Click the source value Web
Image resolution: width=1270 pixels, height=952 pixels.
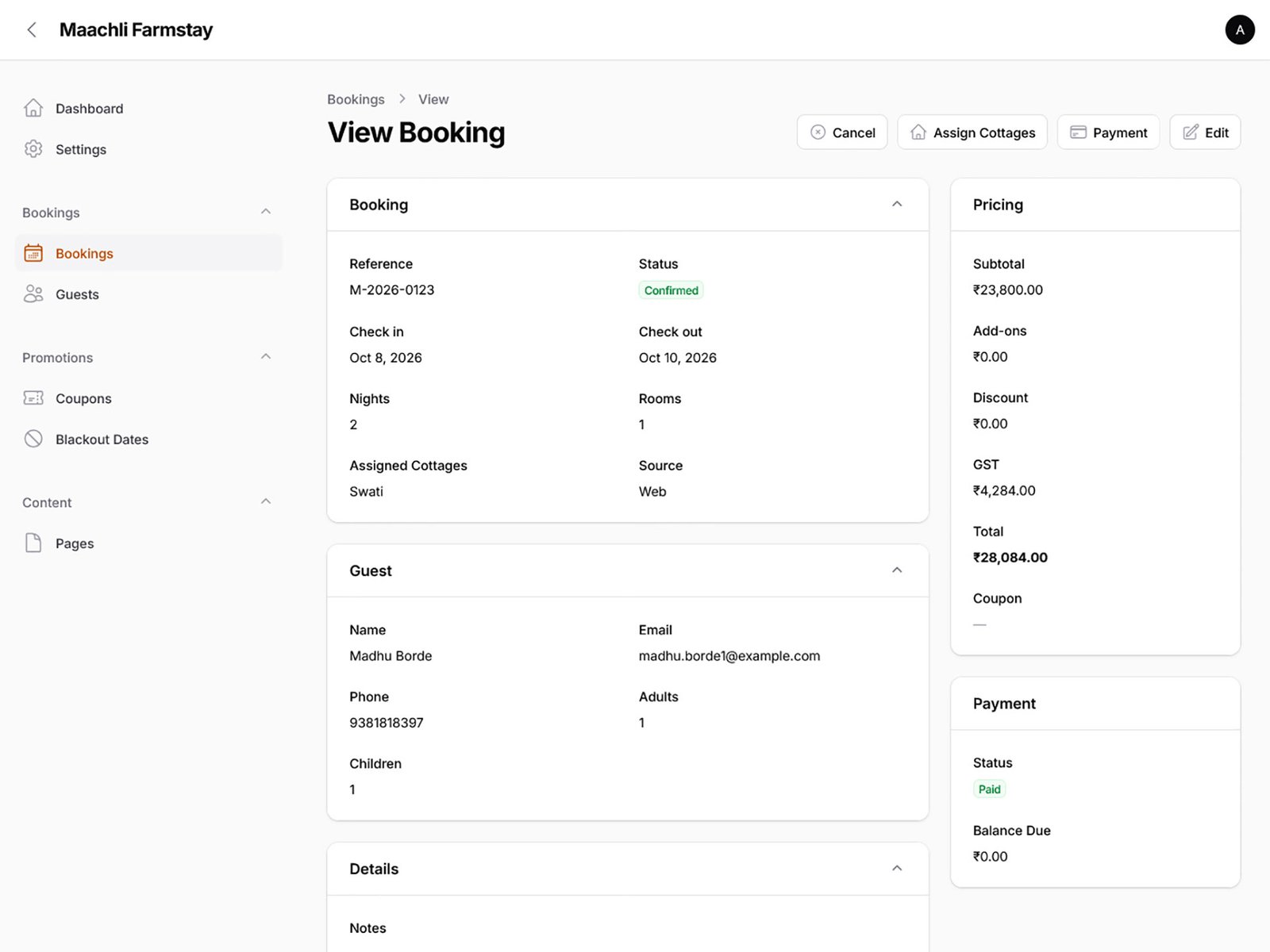tap(652, 492)
